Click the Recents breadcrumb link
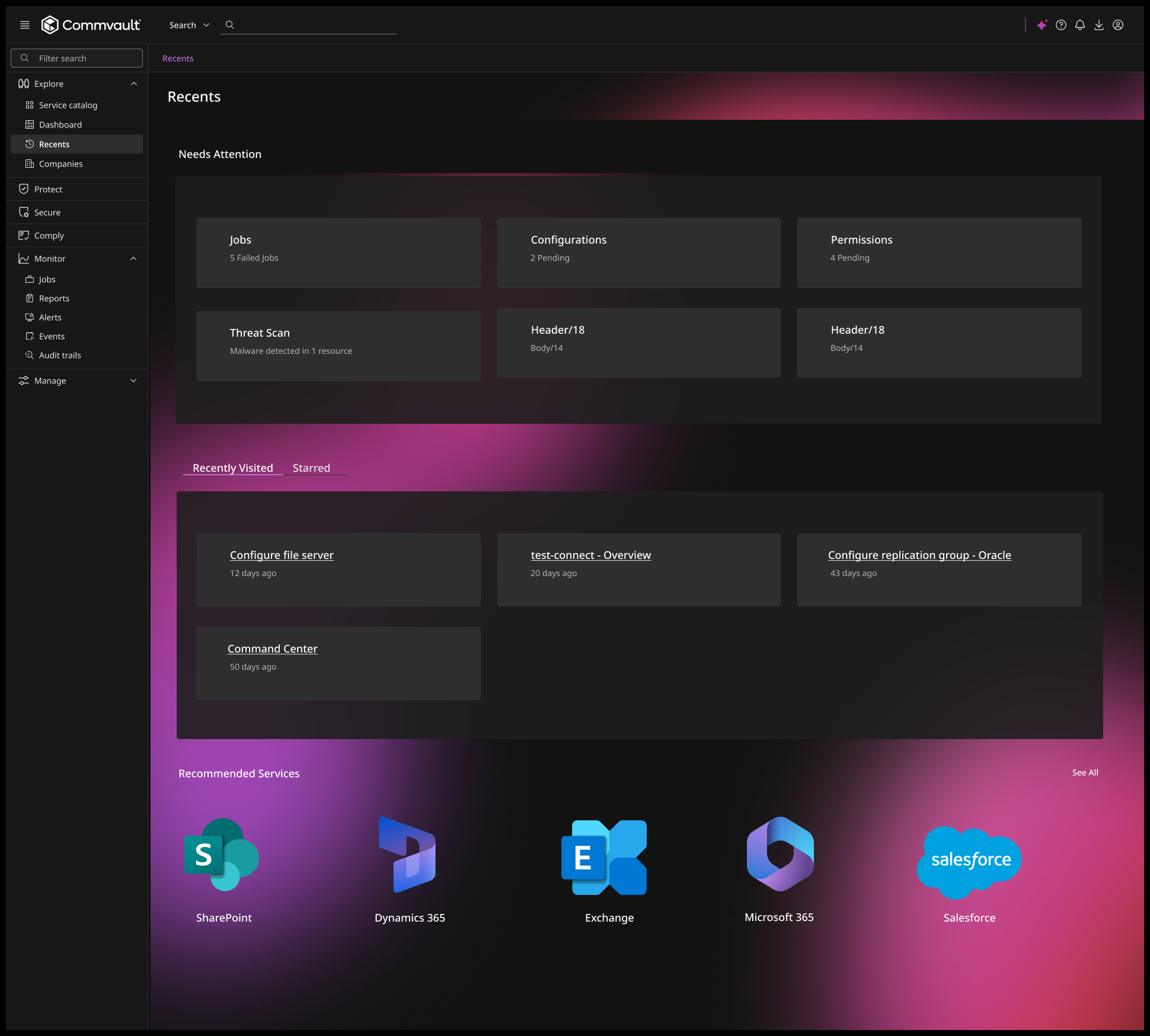The height and width of the screenshot is (1036, 1150). [178, 58]
